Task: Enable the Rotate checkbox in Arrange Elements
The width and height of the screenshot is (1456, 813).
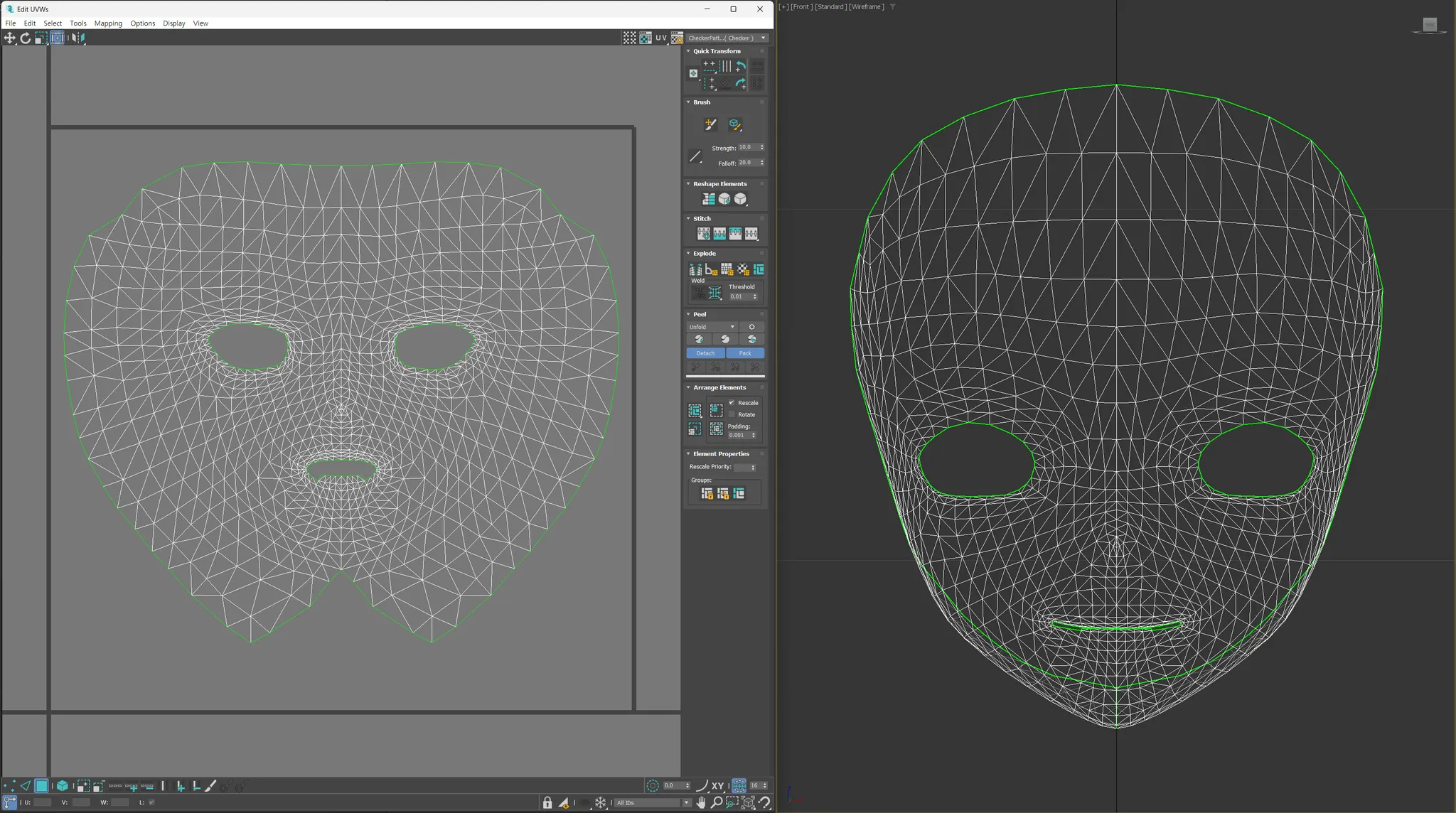Action: tap(732, 414)
